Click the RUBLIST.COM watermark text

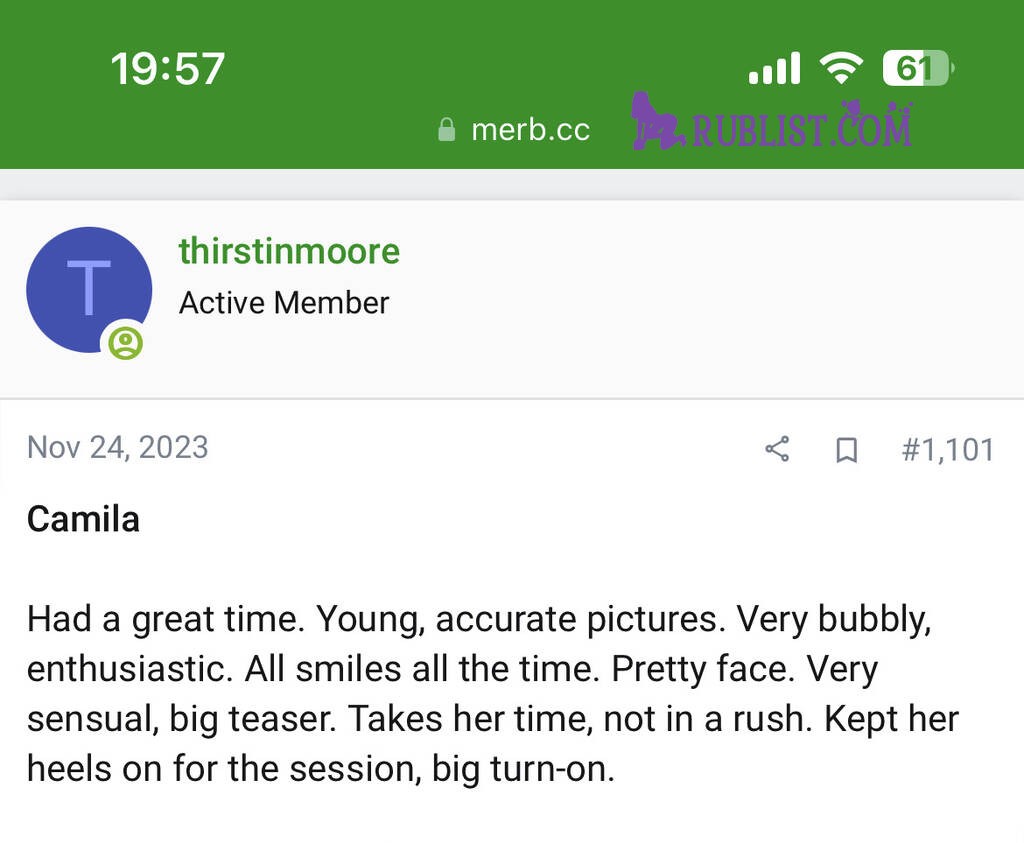coord(800,130)
